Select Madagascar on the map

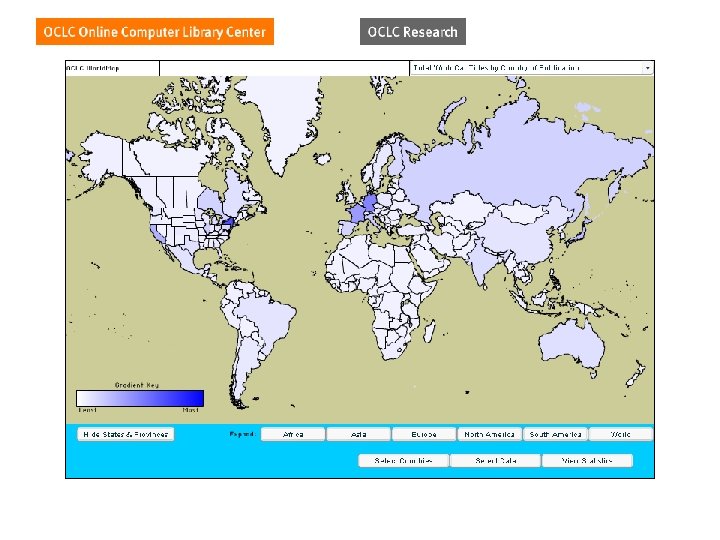click(x=429, y=332)
